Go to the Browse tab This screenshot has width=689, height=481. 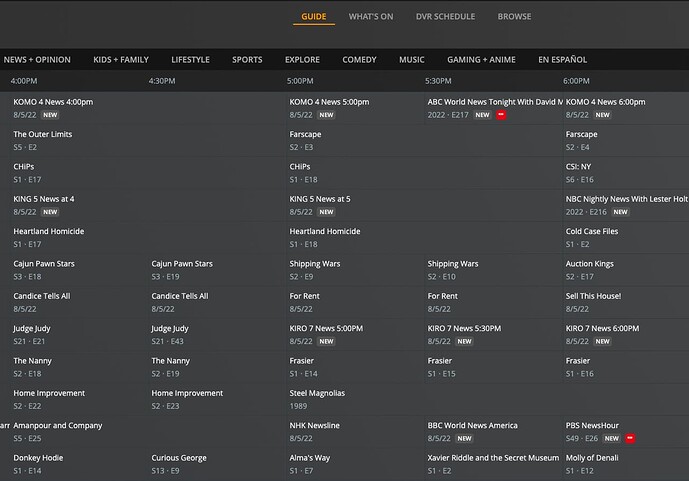pos(514,17)
